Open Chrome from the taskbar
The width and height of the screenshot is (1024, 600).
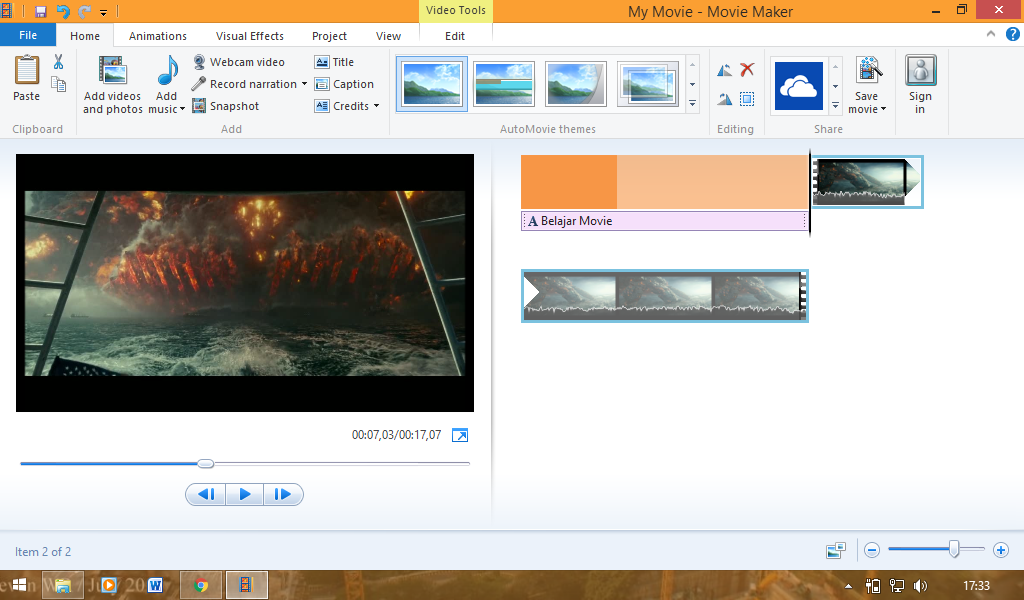tap(201, 585)
